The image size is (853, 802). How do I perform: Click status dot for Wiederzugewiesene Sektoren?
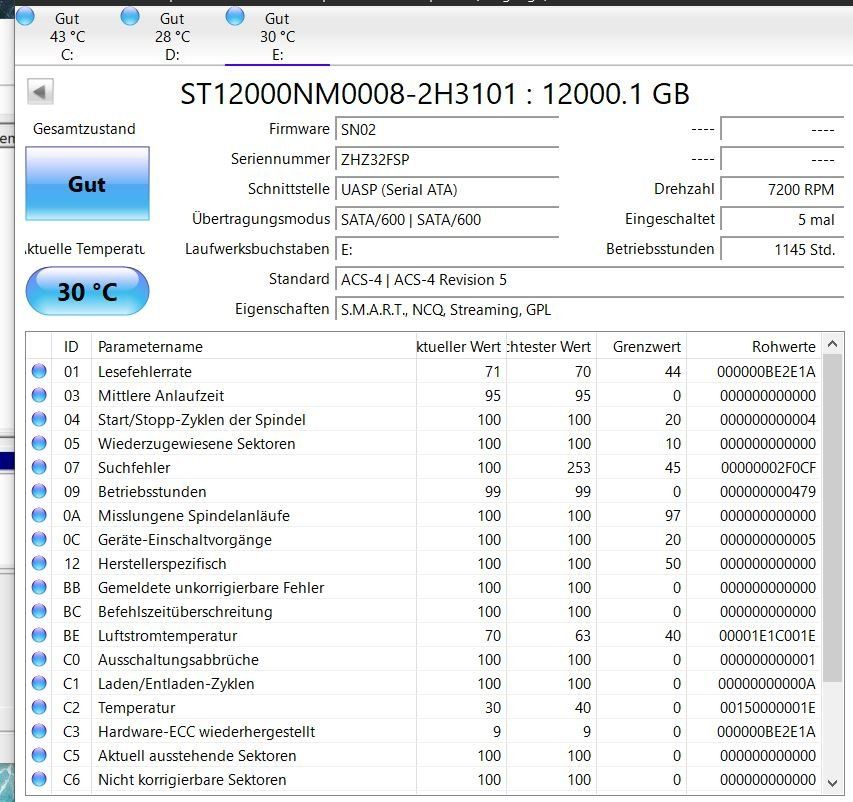tap(39, 443)
